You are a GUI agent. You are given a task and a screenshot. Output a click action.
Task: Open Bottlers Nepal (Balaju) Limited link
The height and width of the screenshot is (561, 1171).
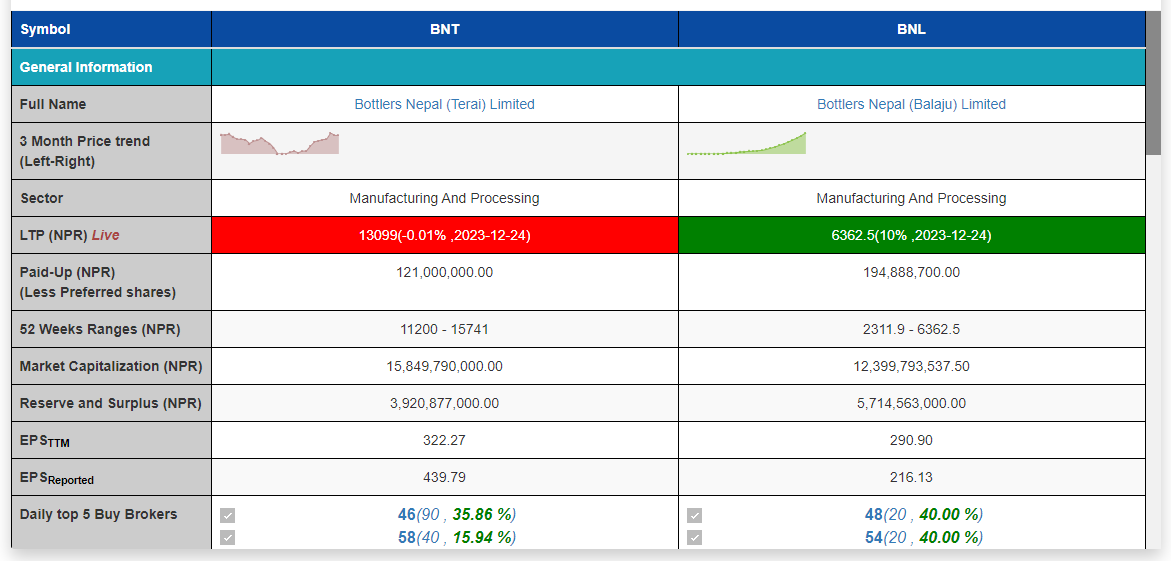[x=911, y=105]
